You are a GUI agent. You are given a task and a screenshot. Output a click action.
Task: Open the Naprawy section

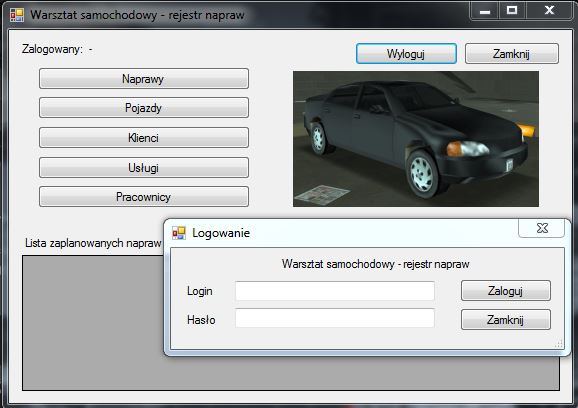pos(144,79)
